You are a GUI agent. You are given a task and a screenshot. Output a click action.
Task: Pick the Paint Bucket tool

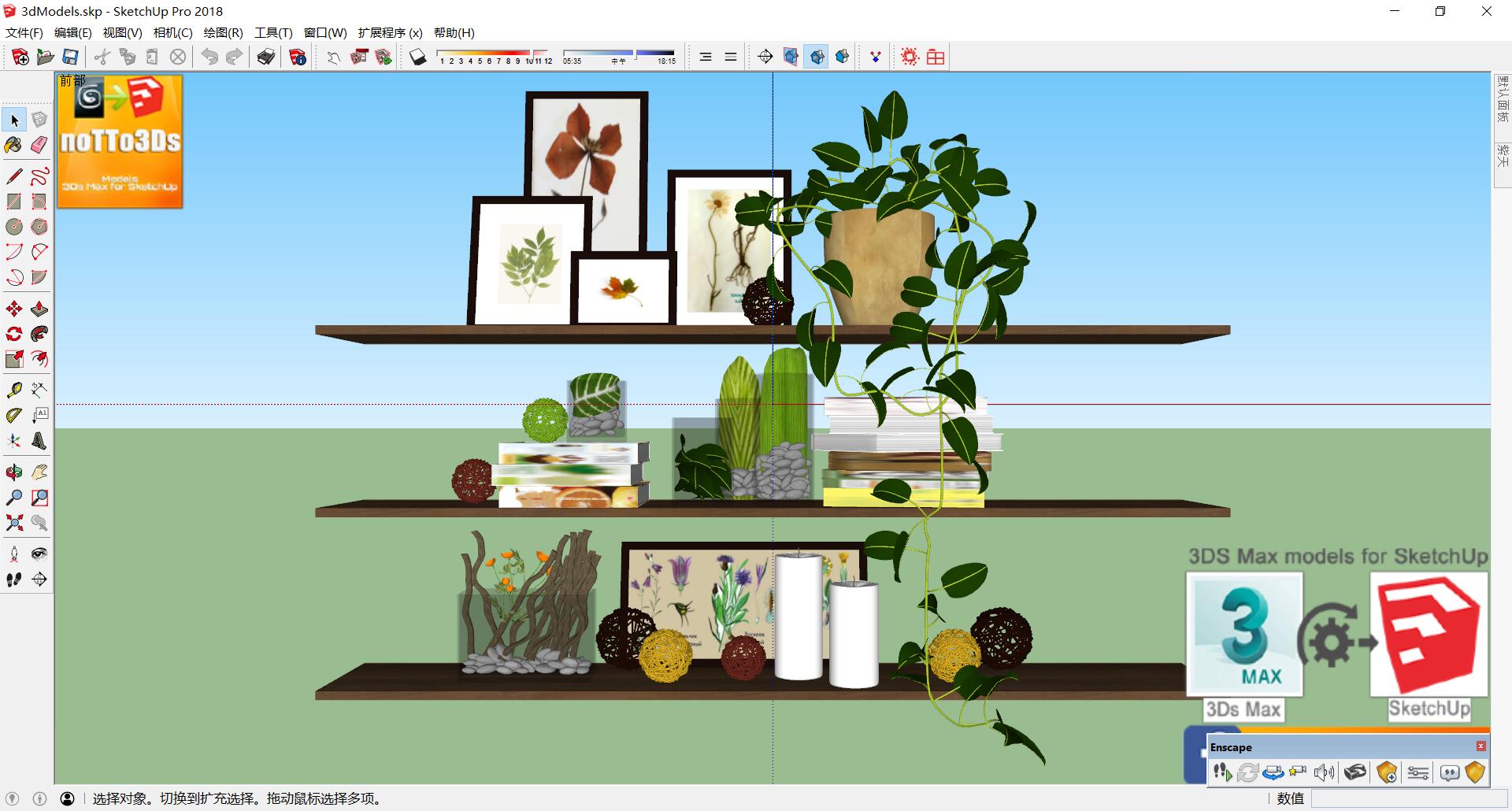(x=14, y=145)
